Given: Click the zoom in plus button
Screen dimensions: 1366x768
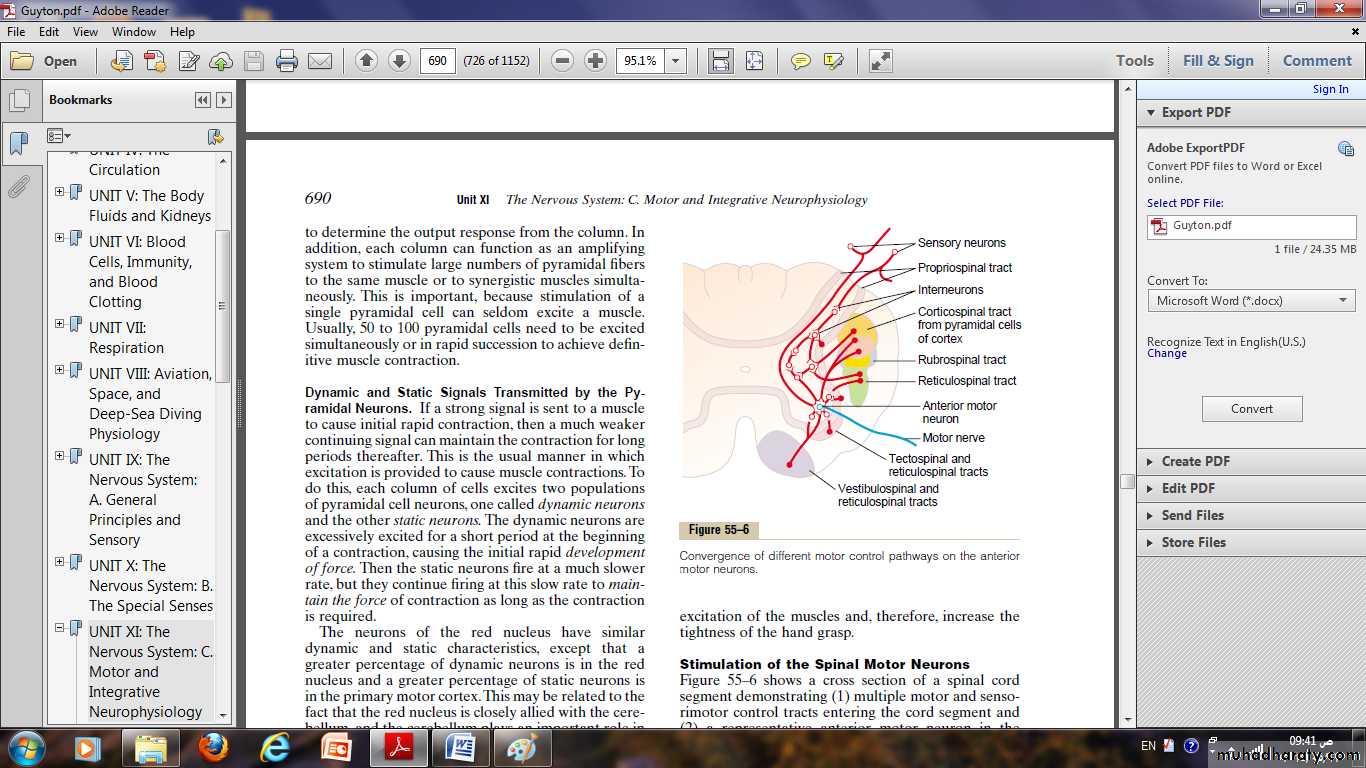Looking at the screenshot, I should [x=595, y=61].
